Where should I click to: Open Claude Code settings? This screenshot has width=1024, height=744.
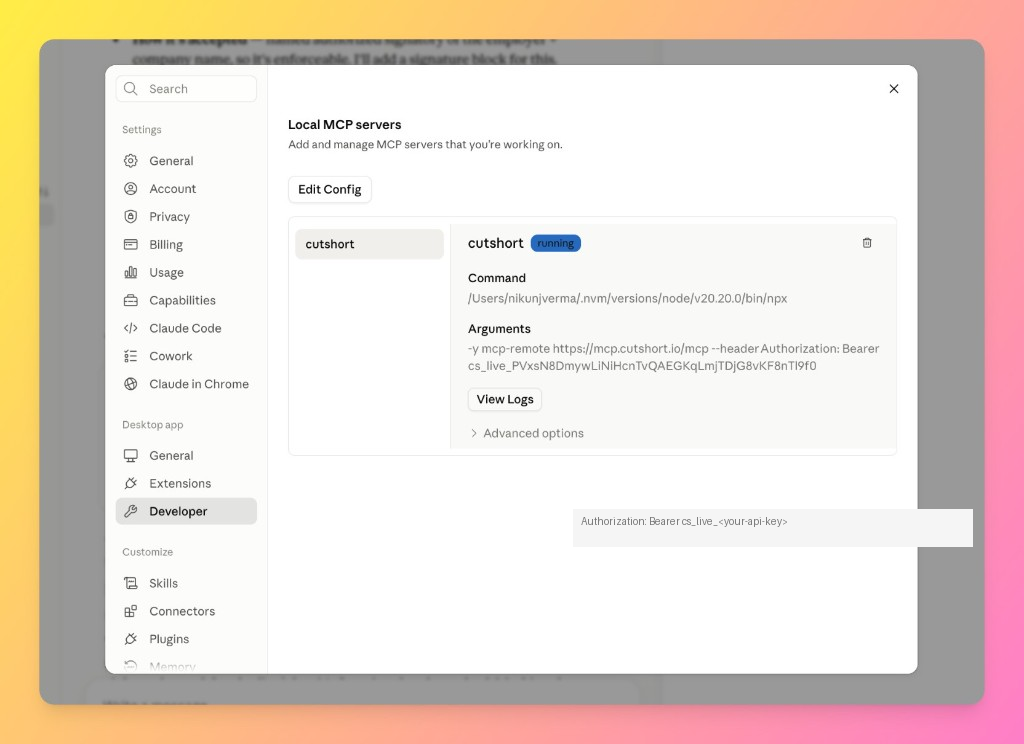[x=186, y=328]
